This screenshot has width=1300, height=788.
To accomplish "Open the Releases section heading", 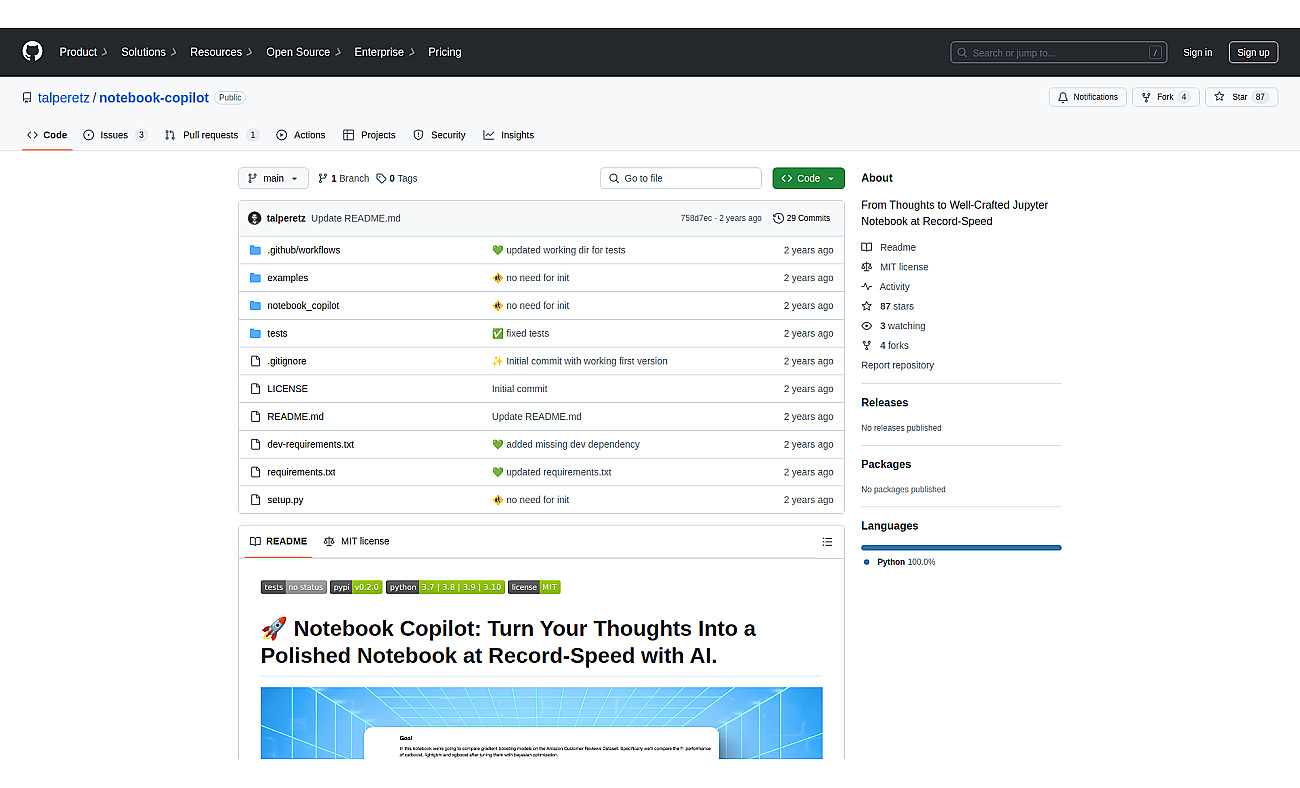I will click(884, 402).
